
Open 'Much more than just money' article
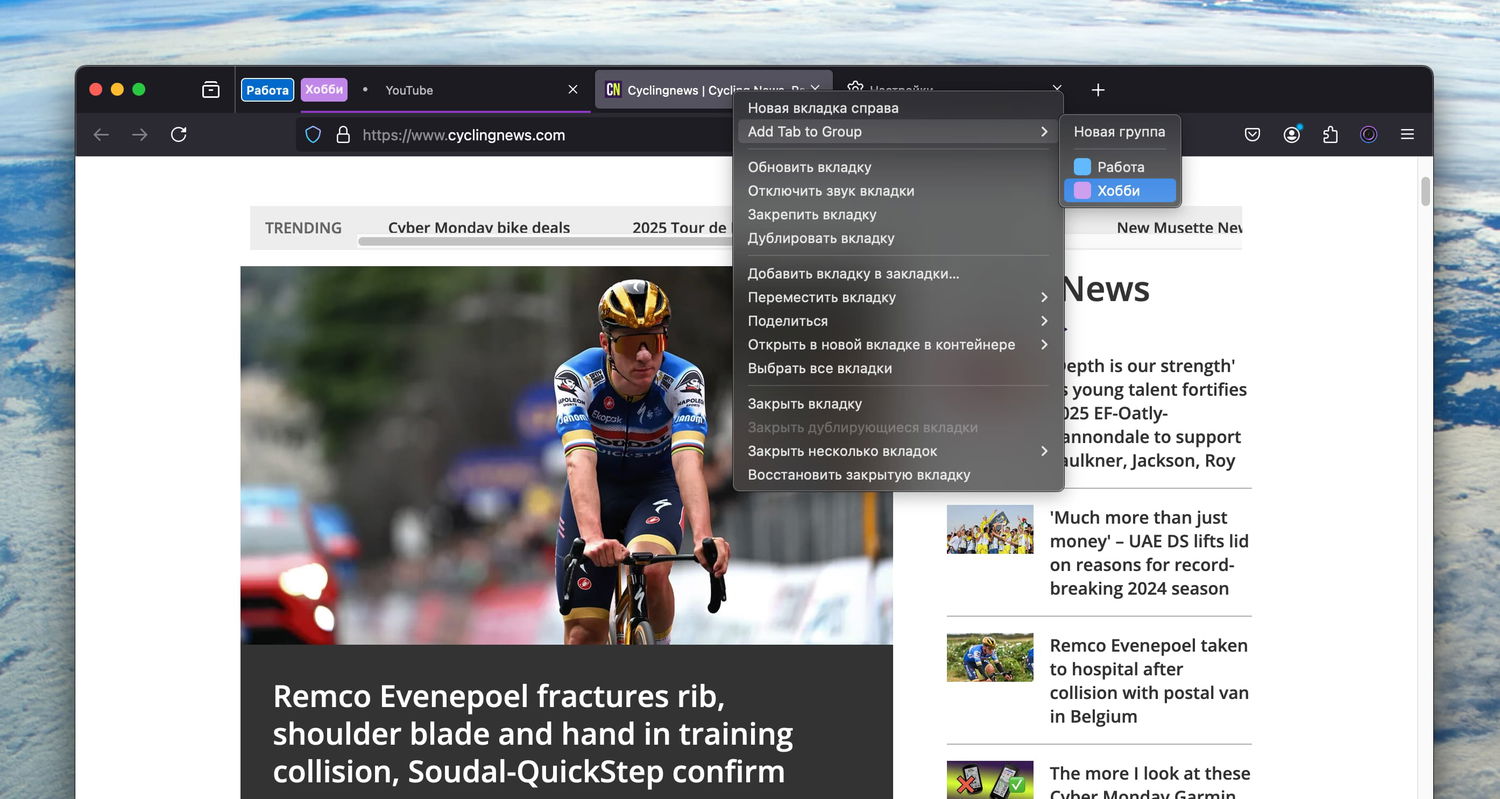click(1149, 553)
